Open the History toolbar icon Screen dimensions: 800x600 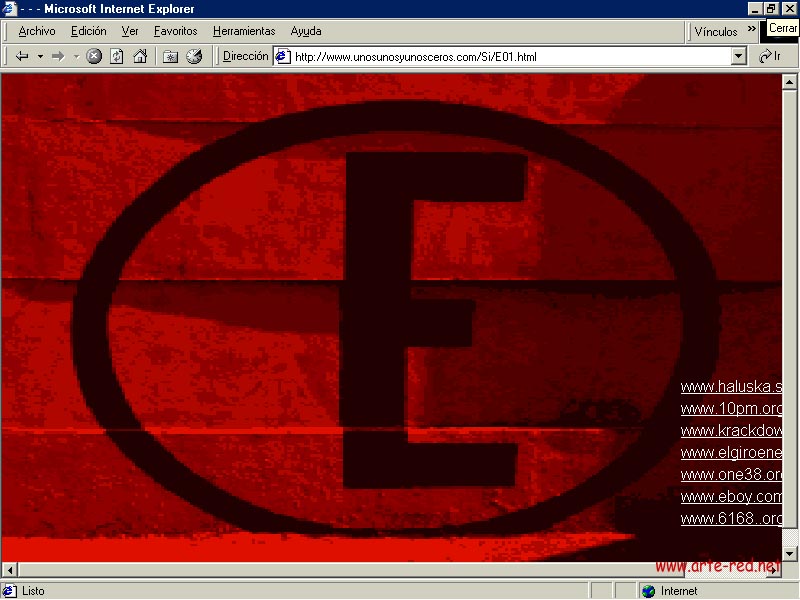click(194, 57)
